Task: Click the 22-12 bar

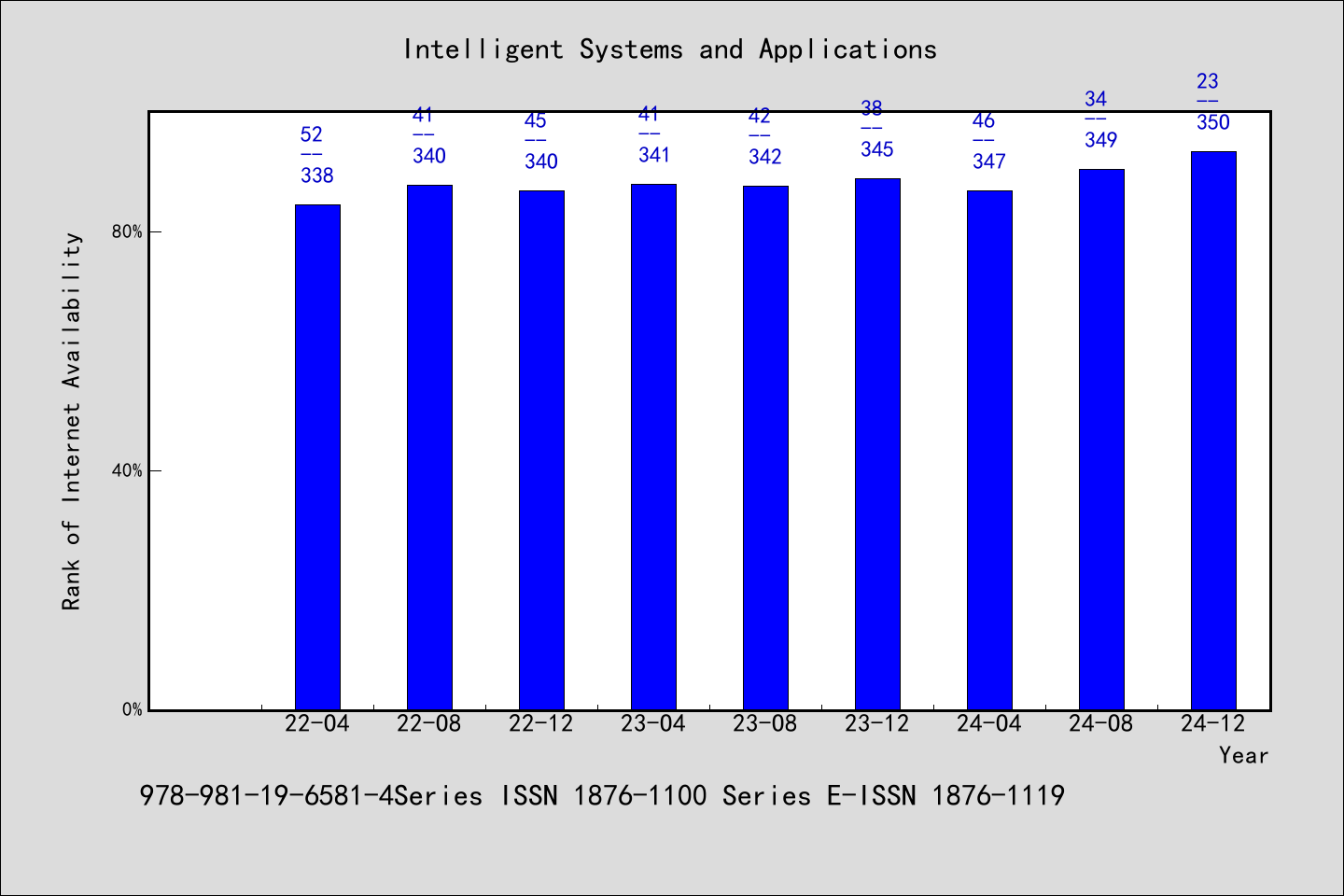Action: (541, 450)
